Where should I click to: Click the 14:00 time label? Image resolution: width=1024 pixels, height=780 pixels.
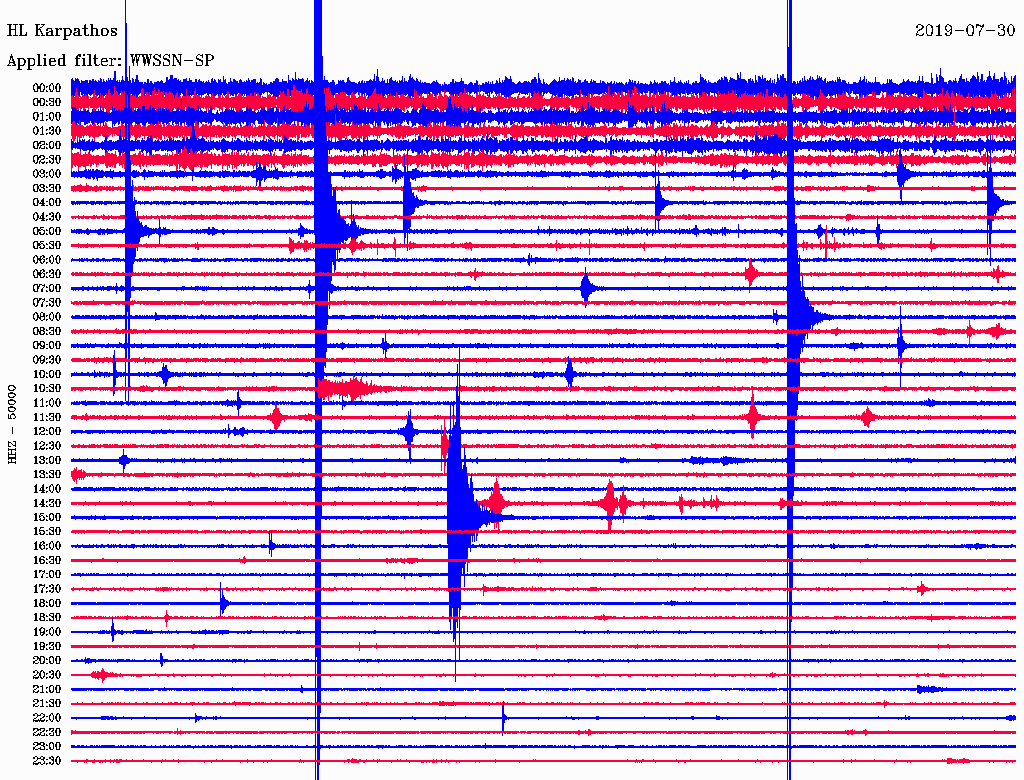click(47, 489)
